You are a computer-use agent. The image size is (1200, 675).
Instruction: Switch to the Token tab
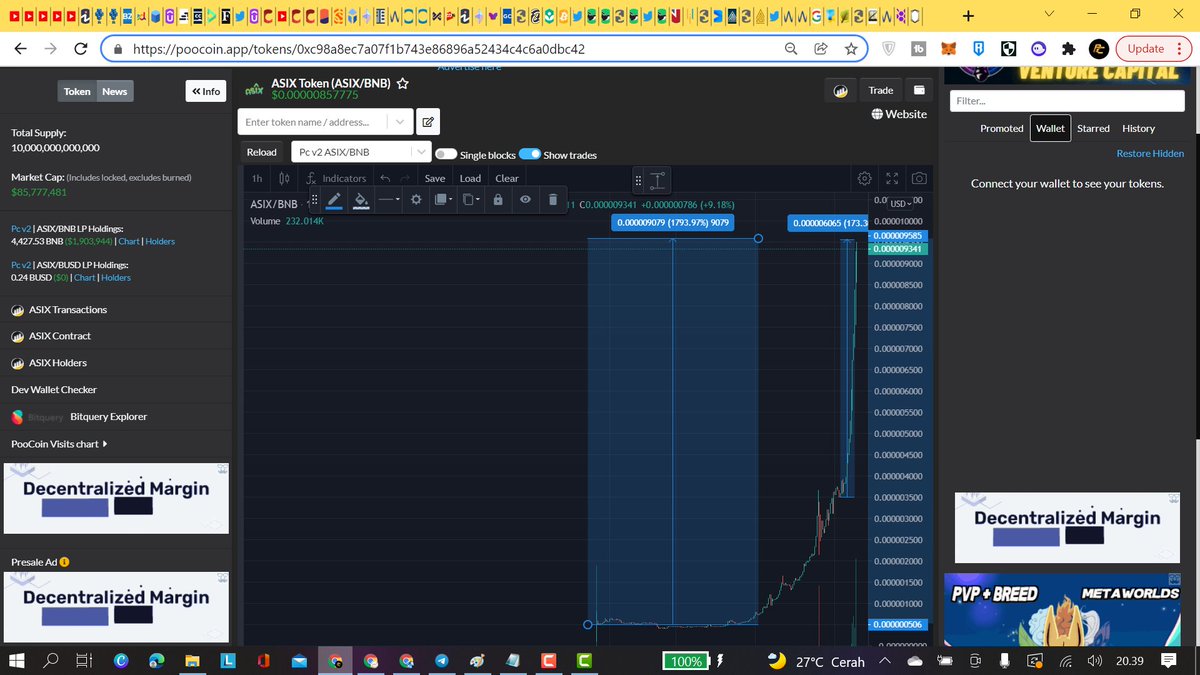tap(77, 91)
